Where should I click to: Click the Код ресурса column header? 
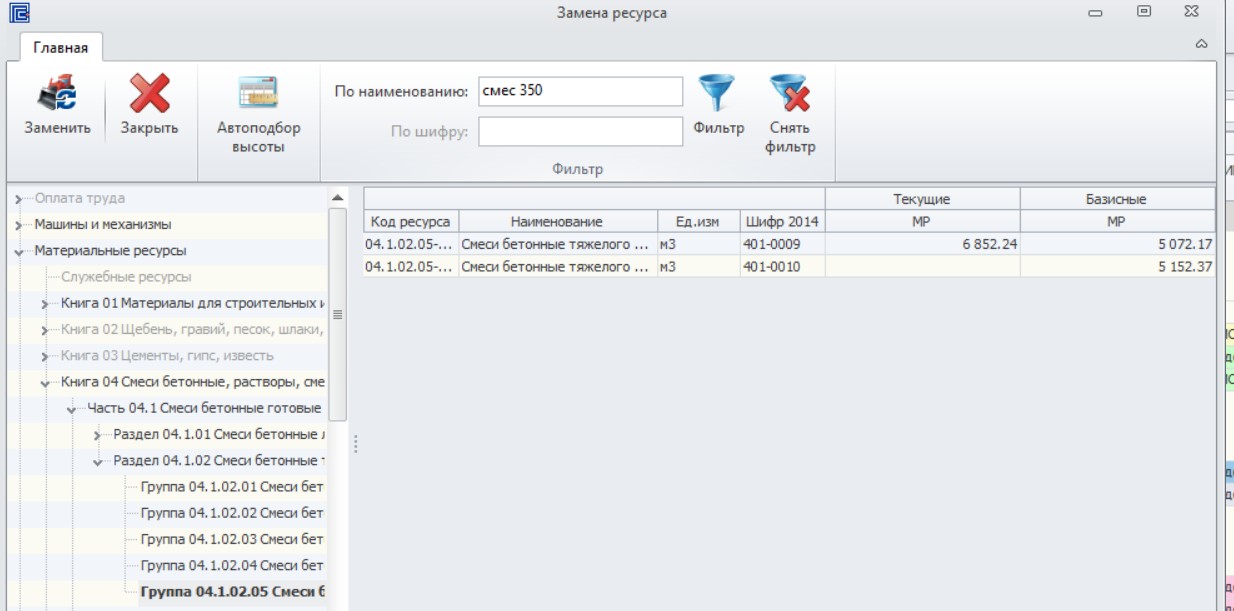click(x=410, y=222)
